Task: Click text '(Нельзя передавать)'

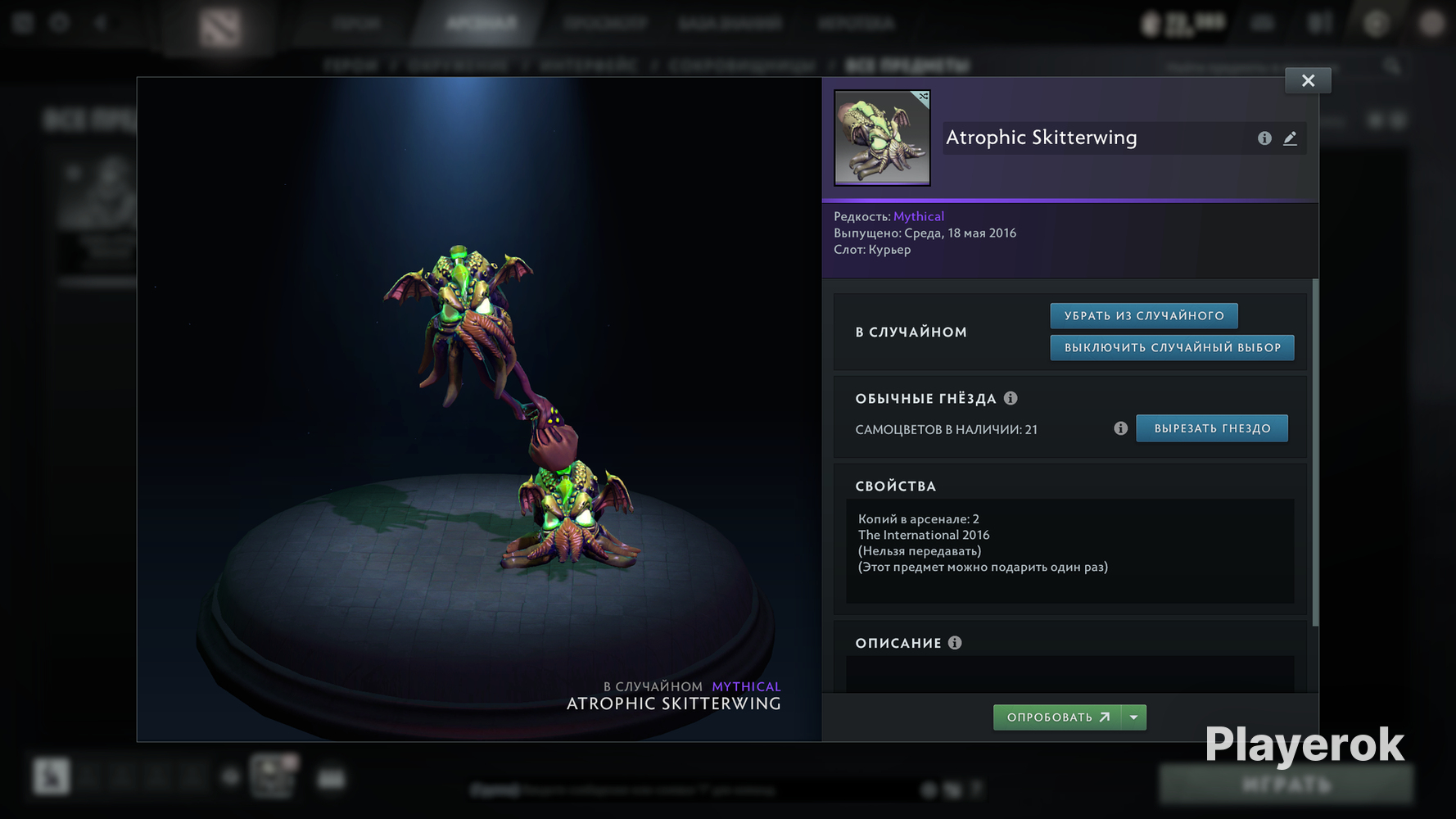Action: [920, 550]
